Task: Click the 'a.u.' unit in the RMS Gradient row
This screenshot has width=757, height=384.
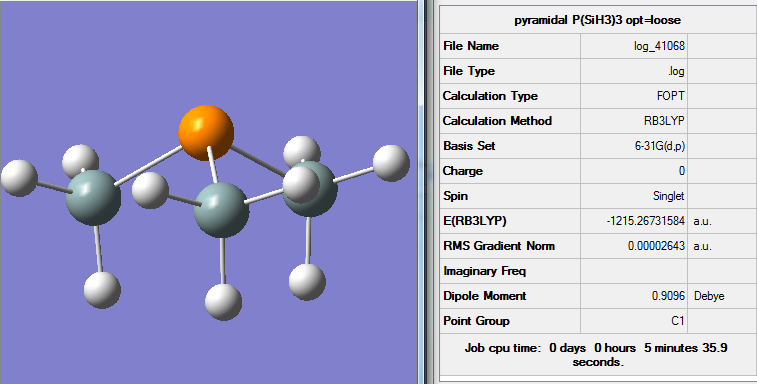Action: pos(702,246)
